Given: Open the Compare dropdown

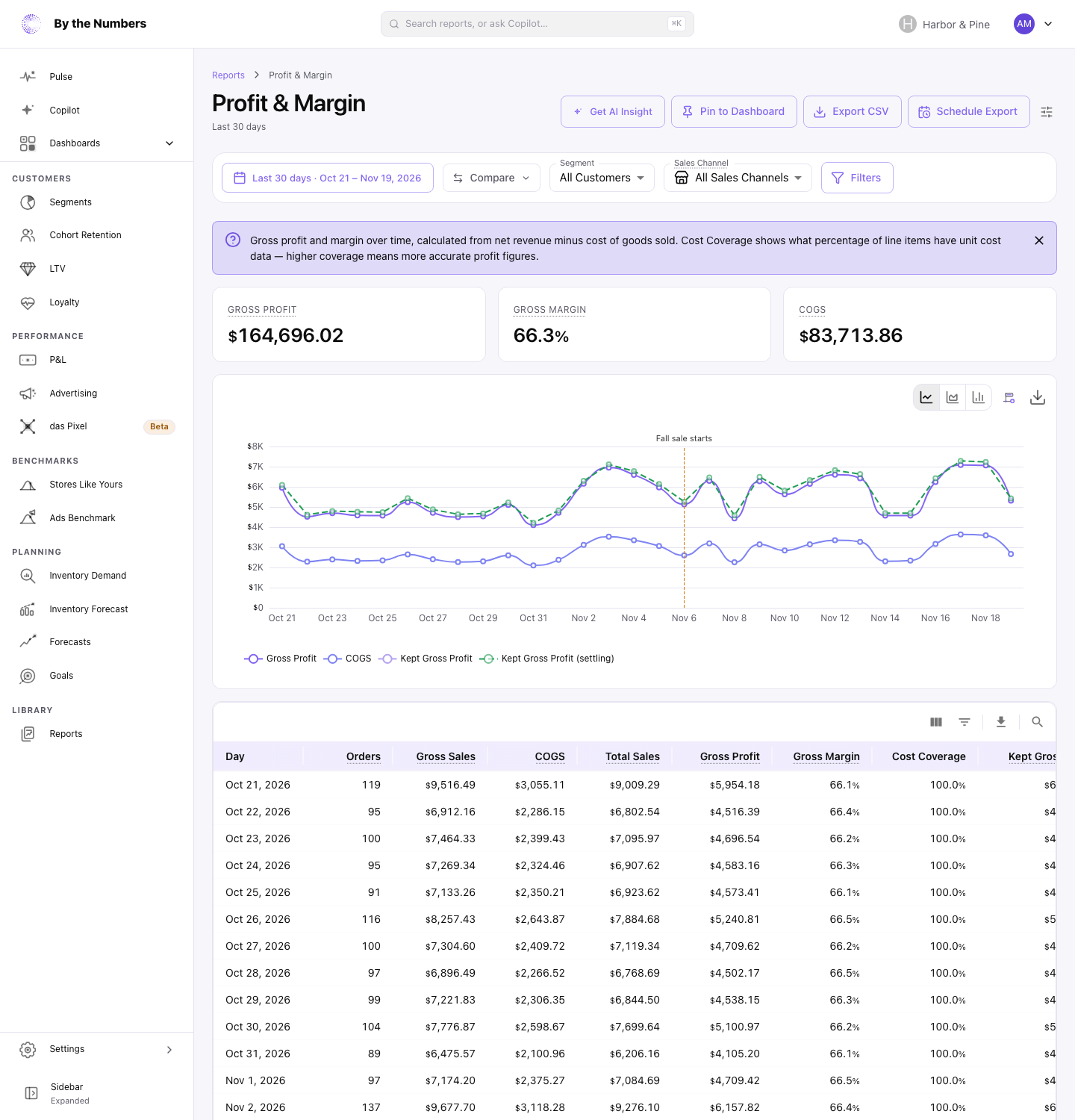Looking at the screenshot, I should [491, 178].
